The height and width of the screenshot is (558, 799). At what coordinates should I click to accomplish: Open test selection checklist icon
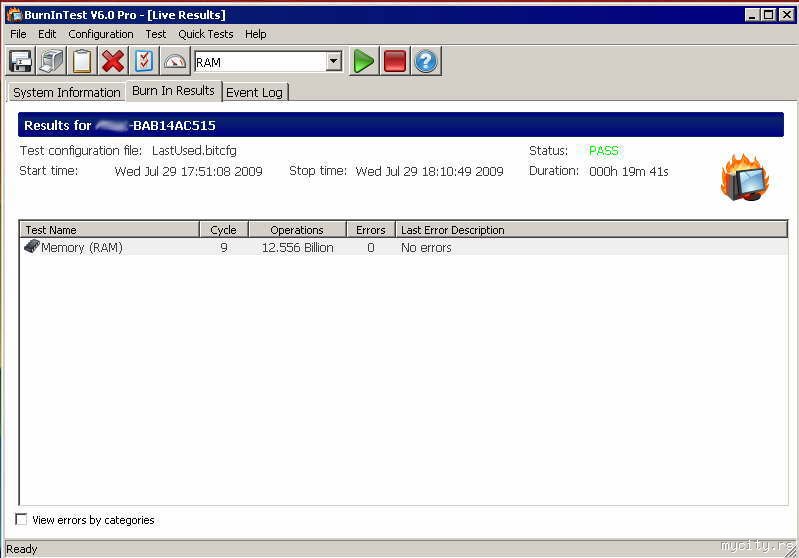(x=144, y=62)
